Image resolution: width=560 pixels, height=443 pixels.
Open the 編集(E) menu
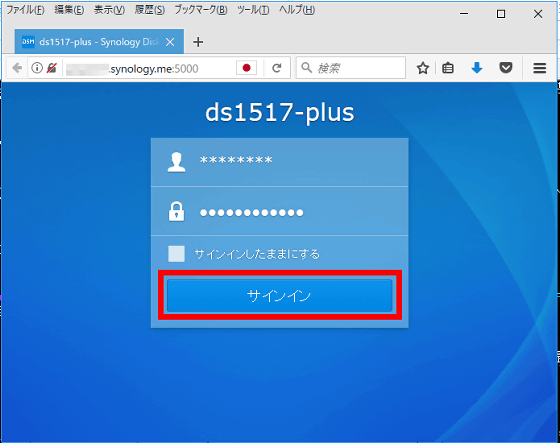pos(69,10)
